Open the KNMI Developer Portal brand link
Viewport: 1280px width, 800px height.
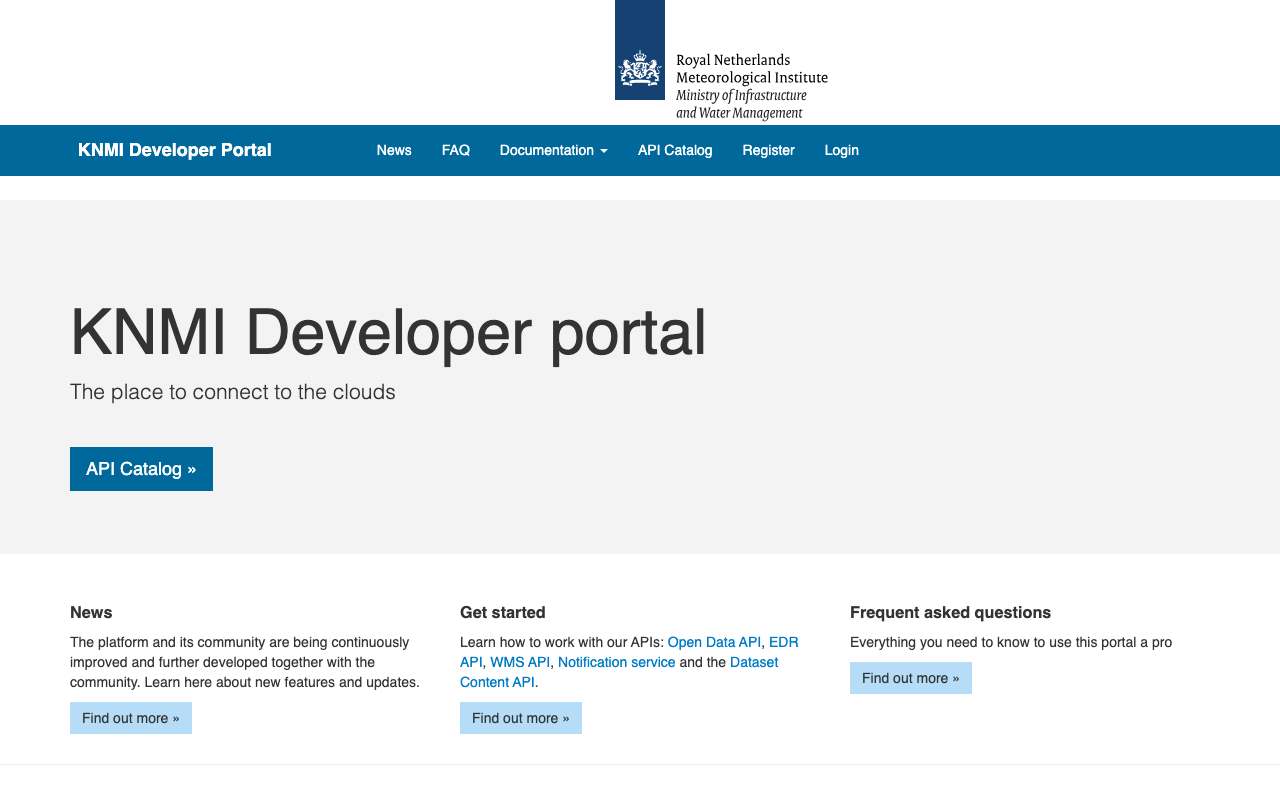[x=175, y=150]
